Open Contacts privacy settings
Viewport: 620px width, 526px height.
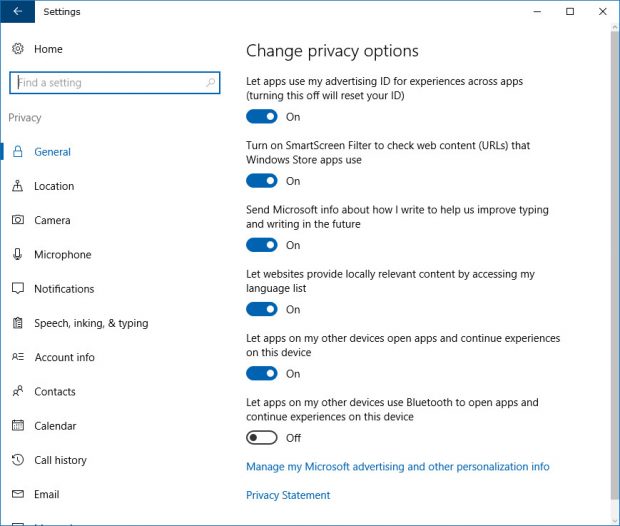[55, 392]
